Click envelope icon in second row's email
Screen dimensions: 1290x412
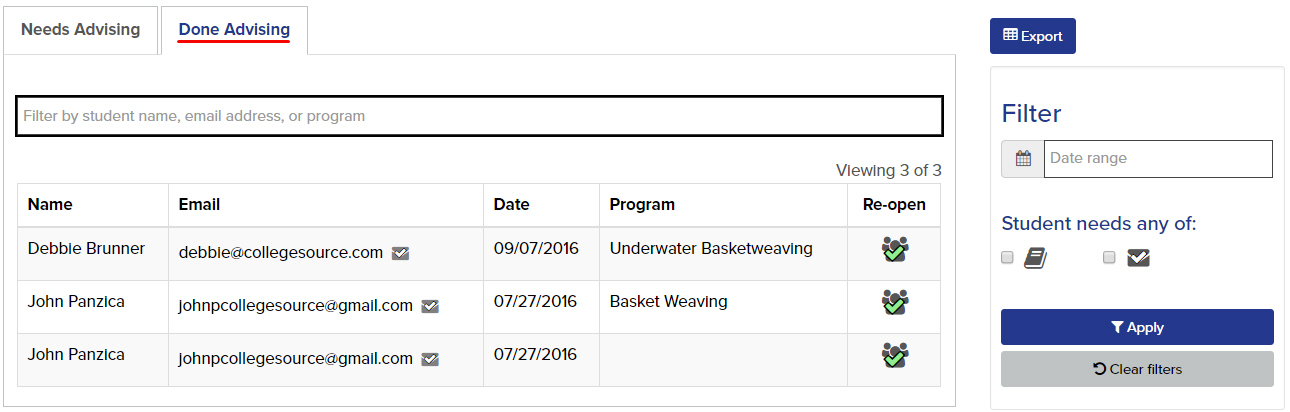point(430,306)
